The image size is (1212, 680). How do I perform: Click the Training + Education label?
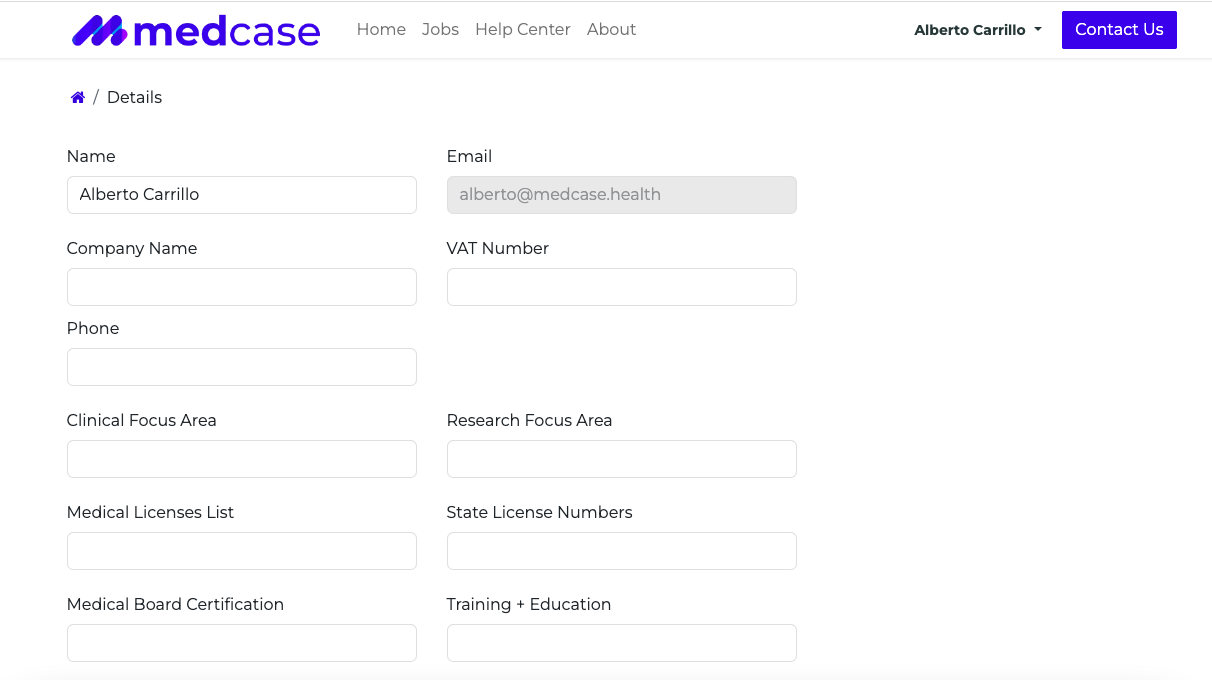pos(529,604)
